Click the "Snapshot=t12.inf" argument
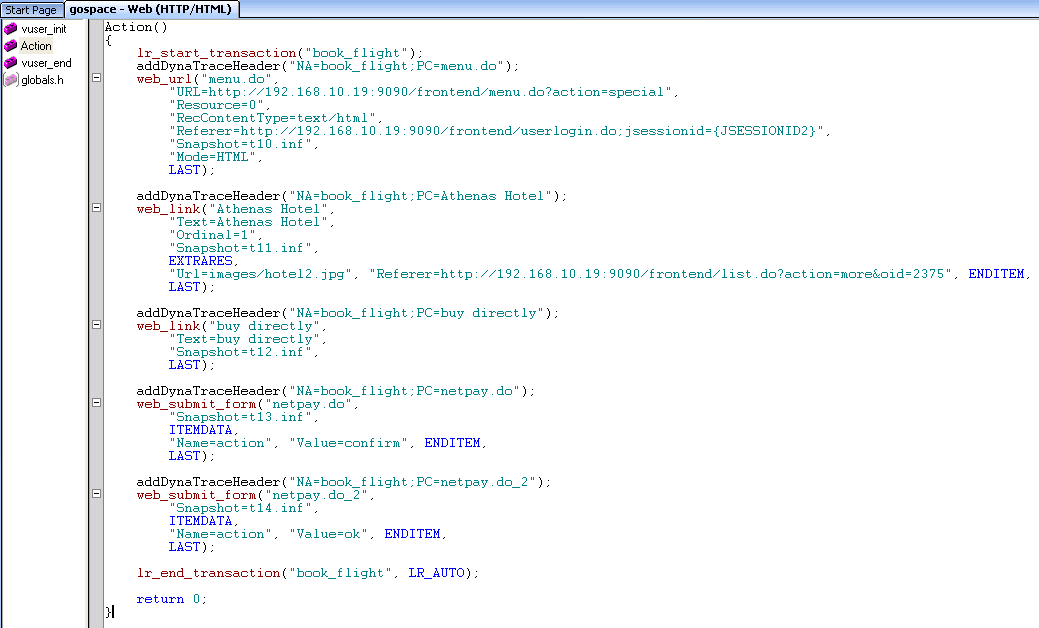Image resolution: width=1039 pixels, height=628 pixels. point(240,352)
